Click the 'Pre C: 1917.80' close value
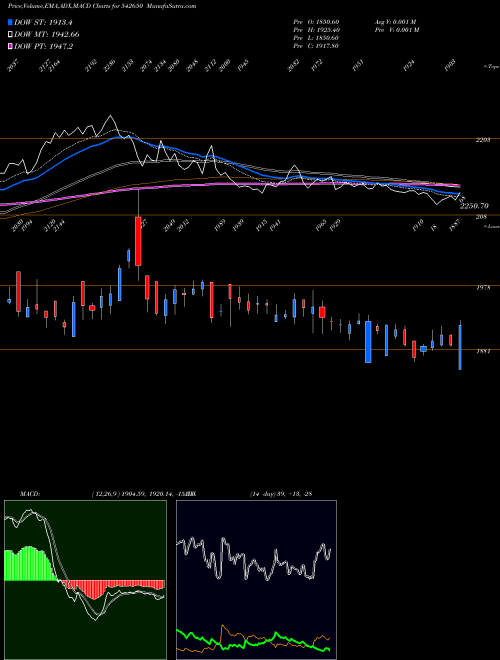 [x=316, y=46]
